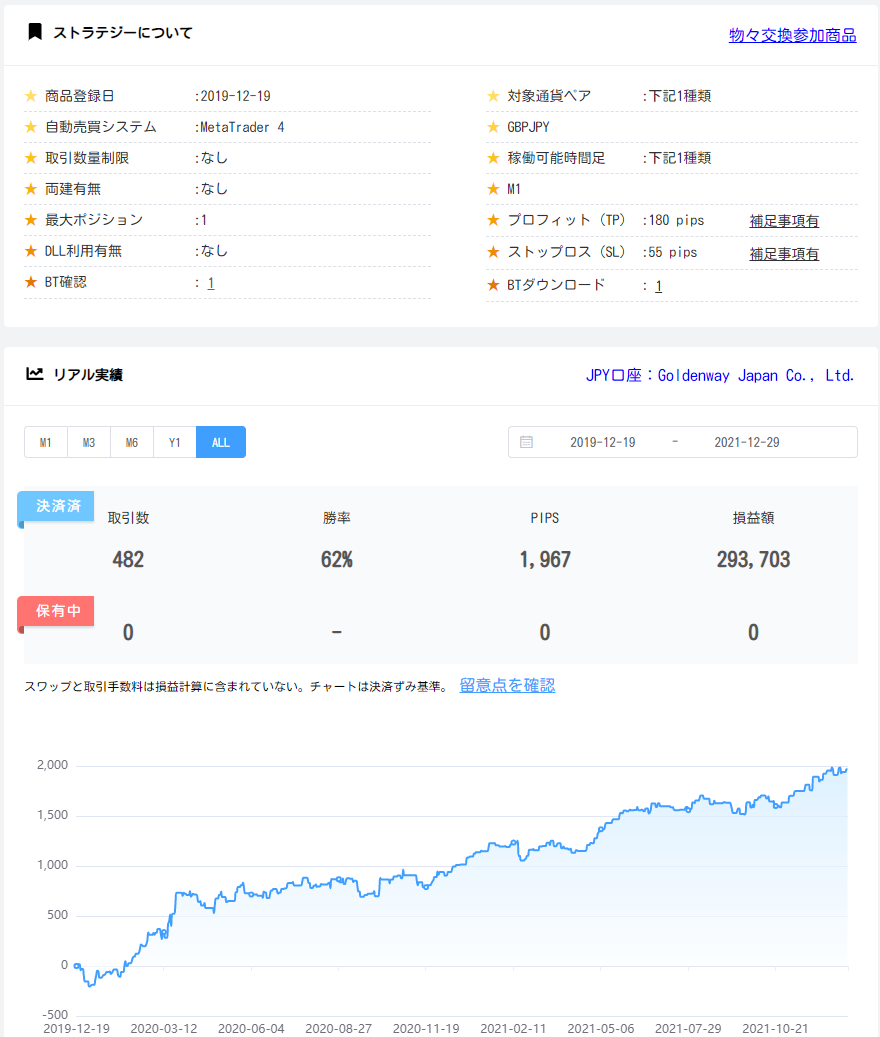Select the M6 period option
The image size is (880, 1037).
click(x=131, y=441)
